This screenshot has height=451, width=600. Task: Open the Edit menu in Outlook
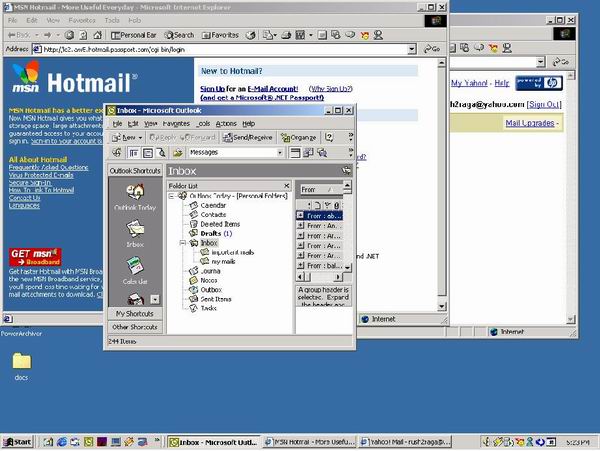point(133,124)
